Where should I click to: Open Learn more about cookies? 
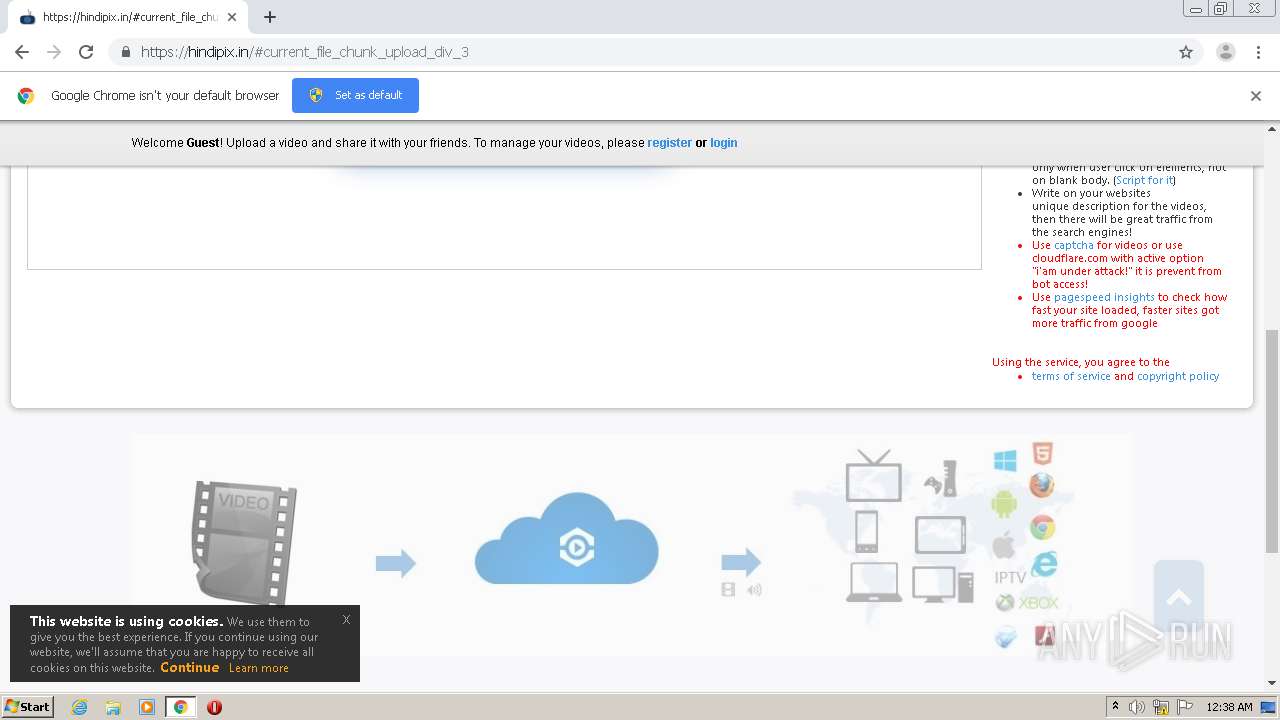coord(258,668)
